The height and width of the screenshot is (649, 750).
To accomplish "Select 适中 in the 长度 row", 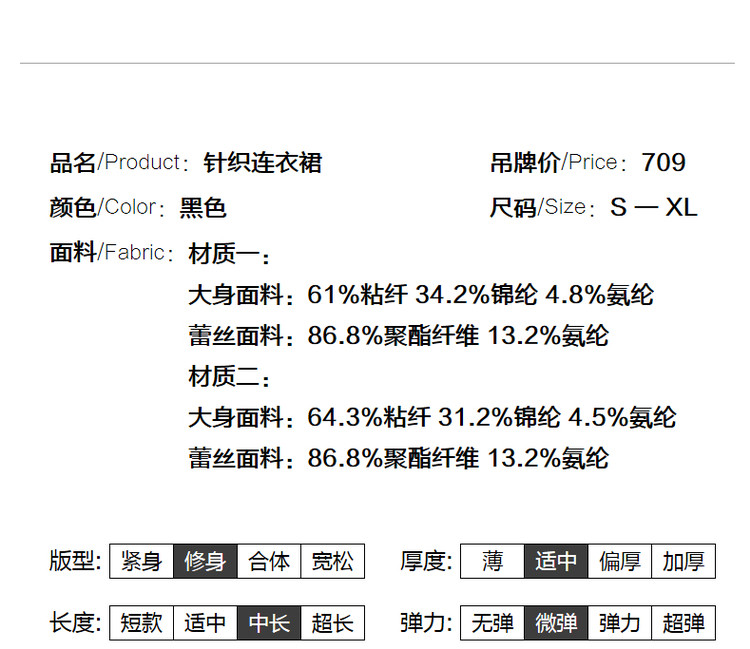I will (x=205, y=623).
